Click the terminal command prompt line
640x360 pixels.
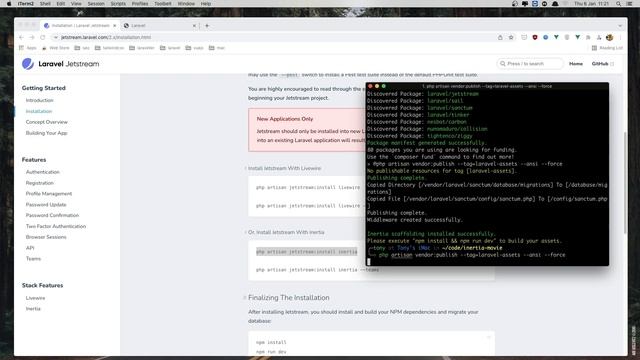tap(472, 255)
